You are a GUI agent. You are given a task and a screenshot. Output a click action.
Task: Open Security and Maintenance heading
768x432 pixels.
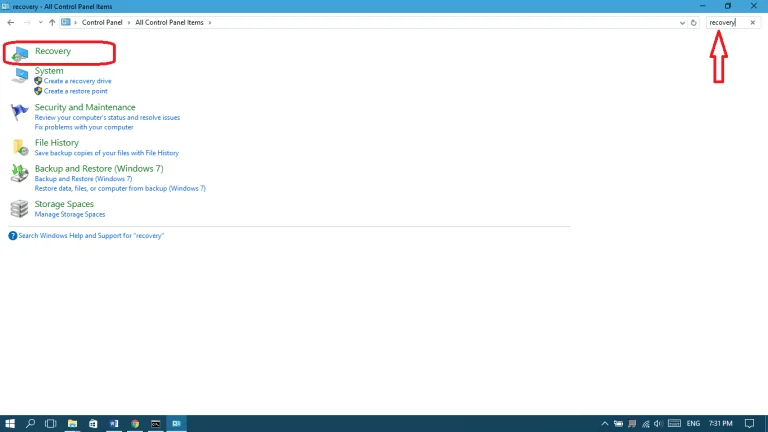pos(85,107)
